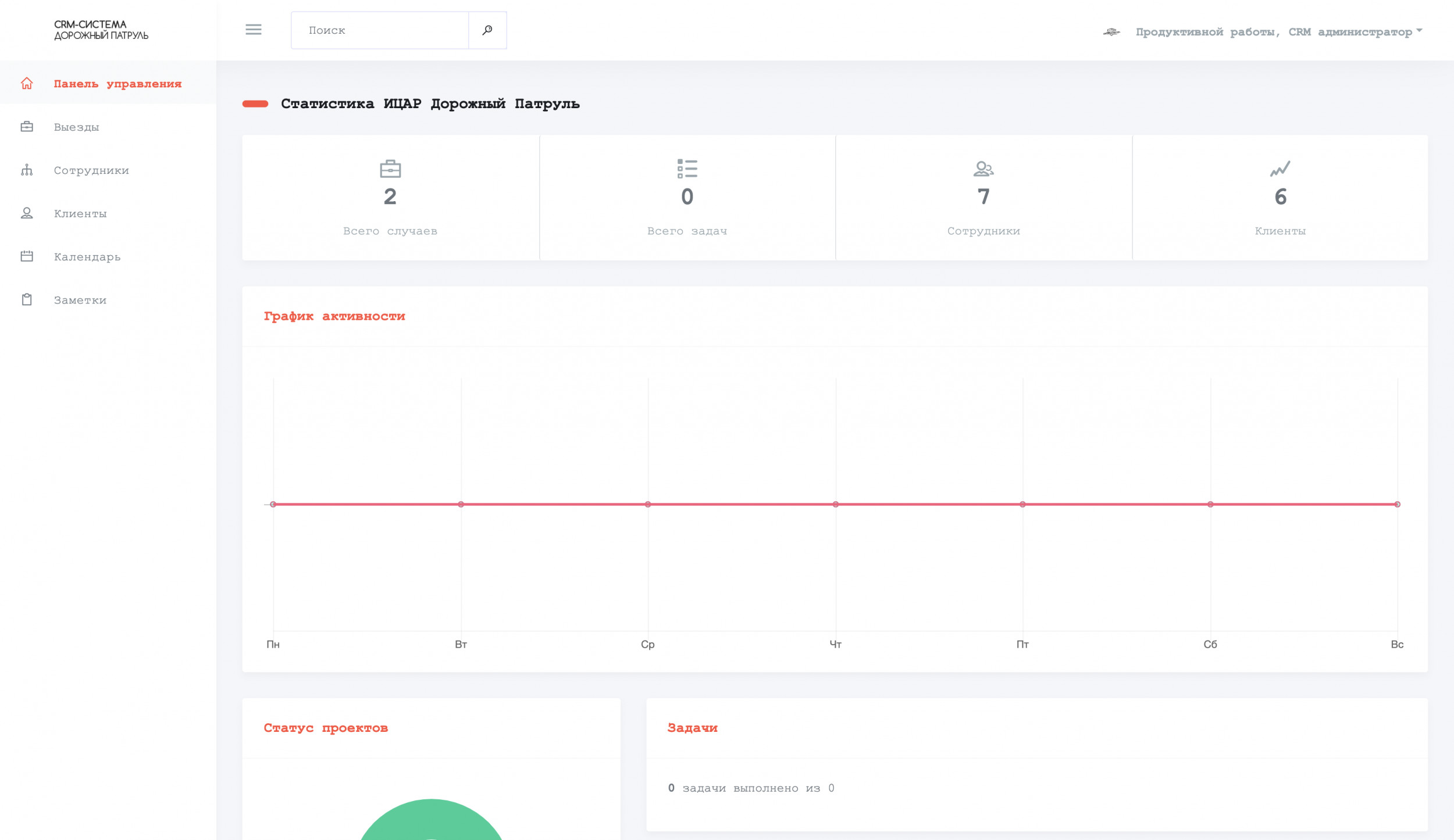Open the Всего случаев statistics card
This screenshot has width=1454, height=840.
pos(390,198)
